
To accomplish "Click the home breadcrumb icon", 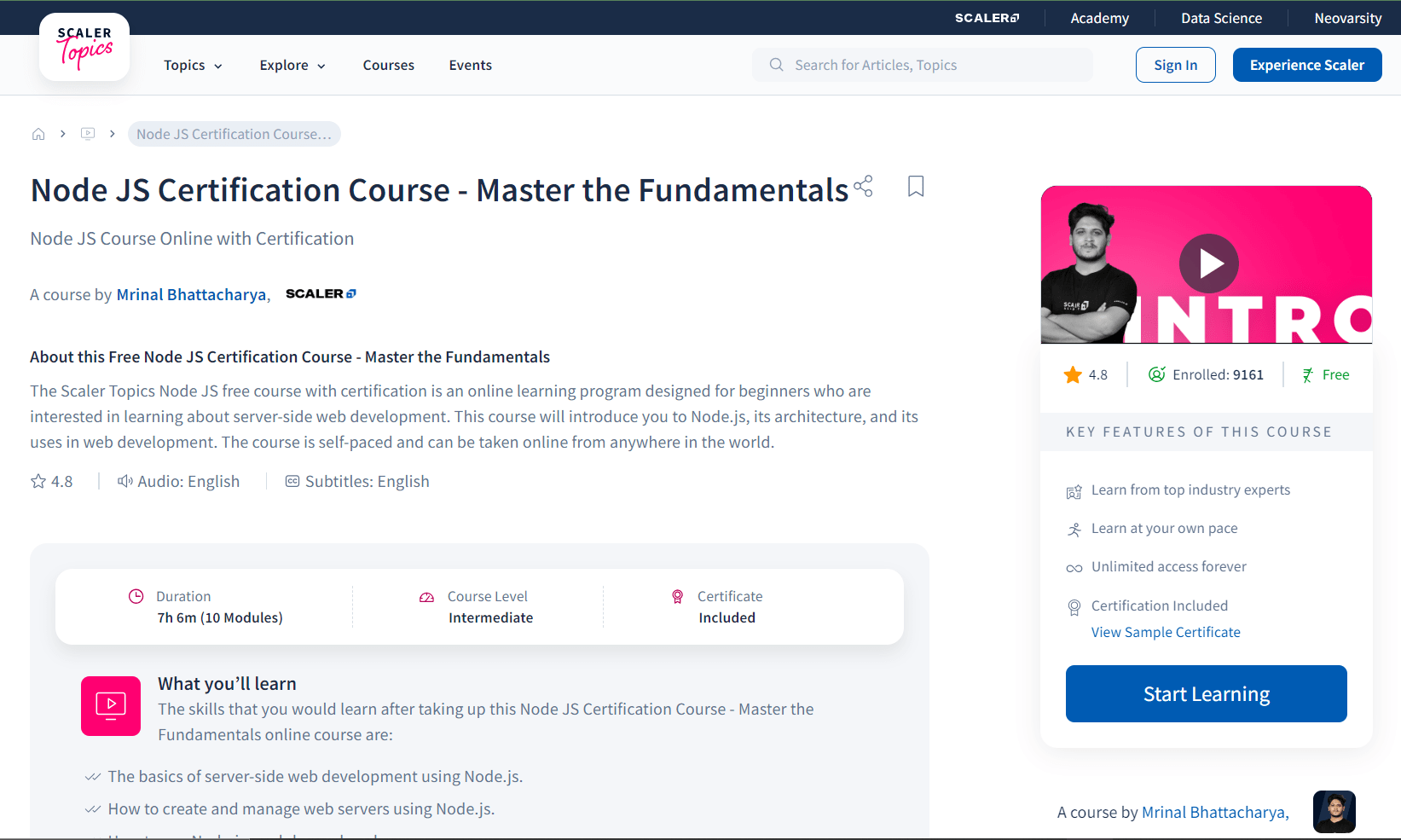I will point(38,134).
